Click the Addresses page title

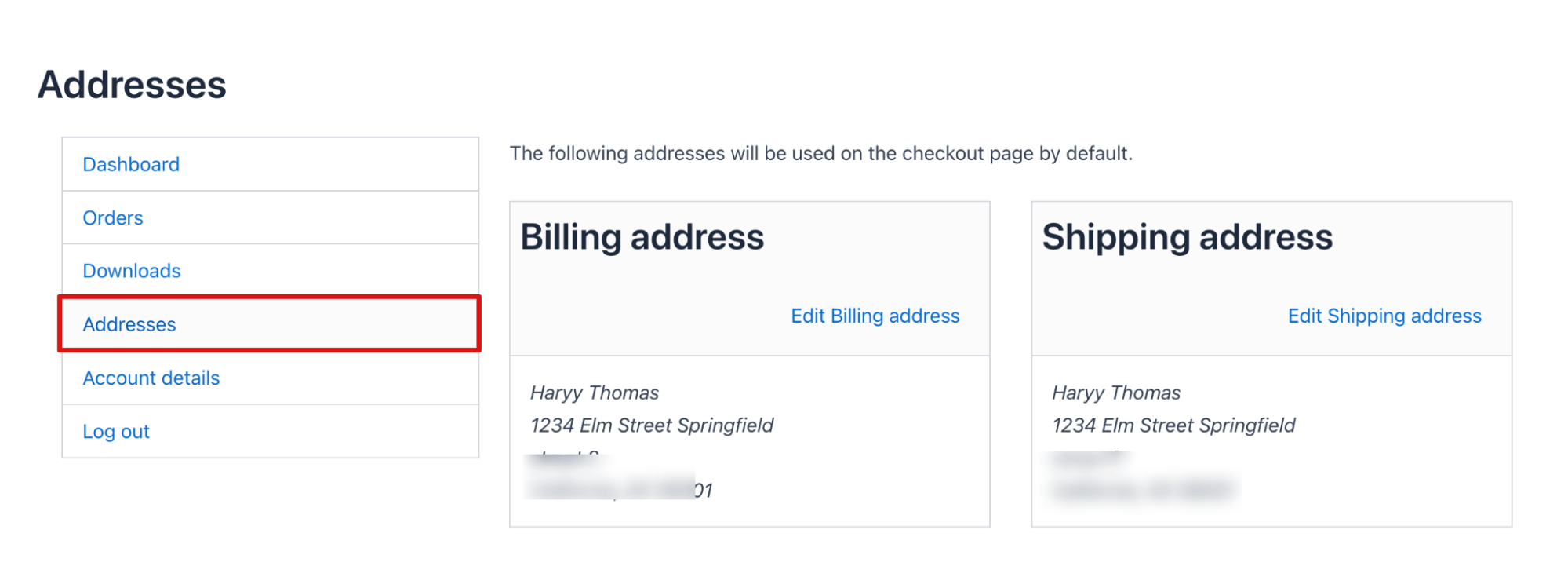133,86
